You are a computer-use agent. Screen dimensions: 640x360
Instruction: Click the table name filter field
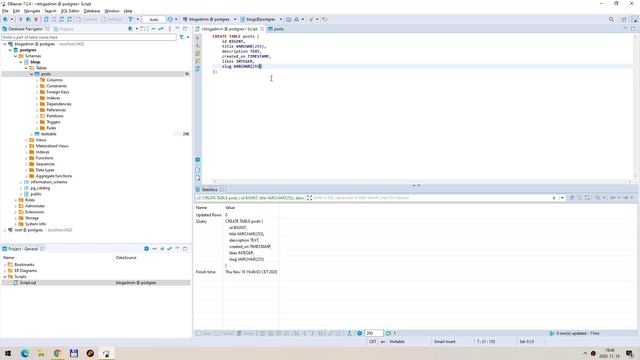point(89,37)
